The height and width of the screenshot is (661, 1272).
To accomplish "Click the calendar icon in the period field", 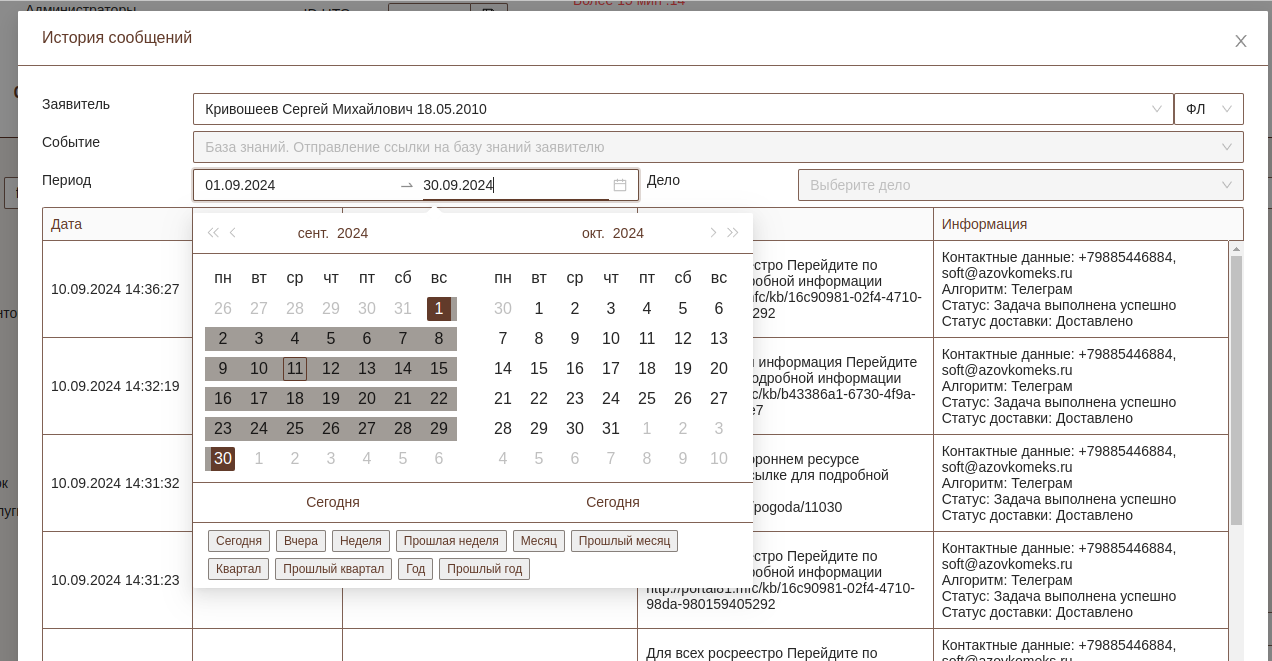I will (620, 185).
